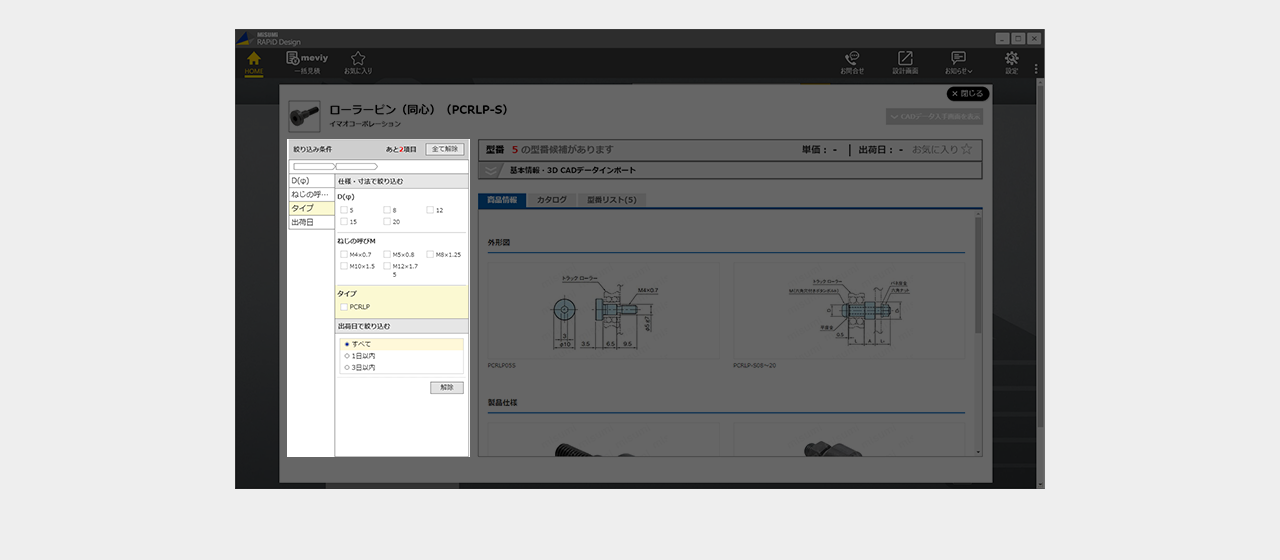Viewport: 1280px width, 560px height.
Task: Expand the CADデータ入手画面を表示 button
Action: point(934,117)
